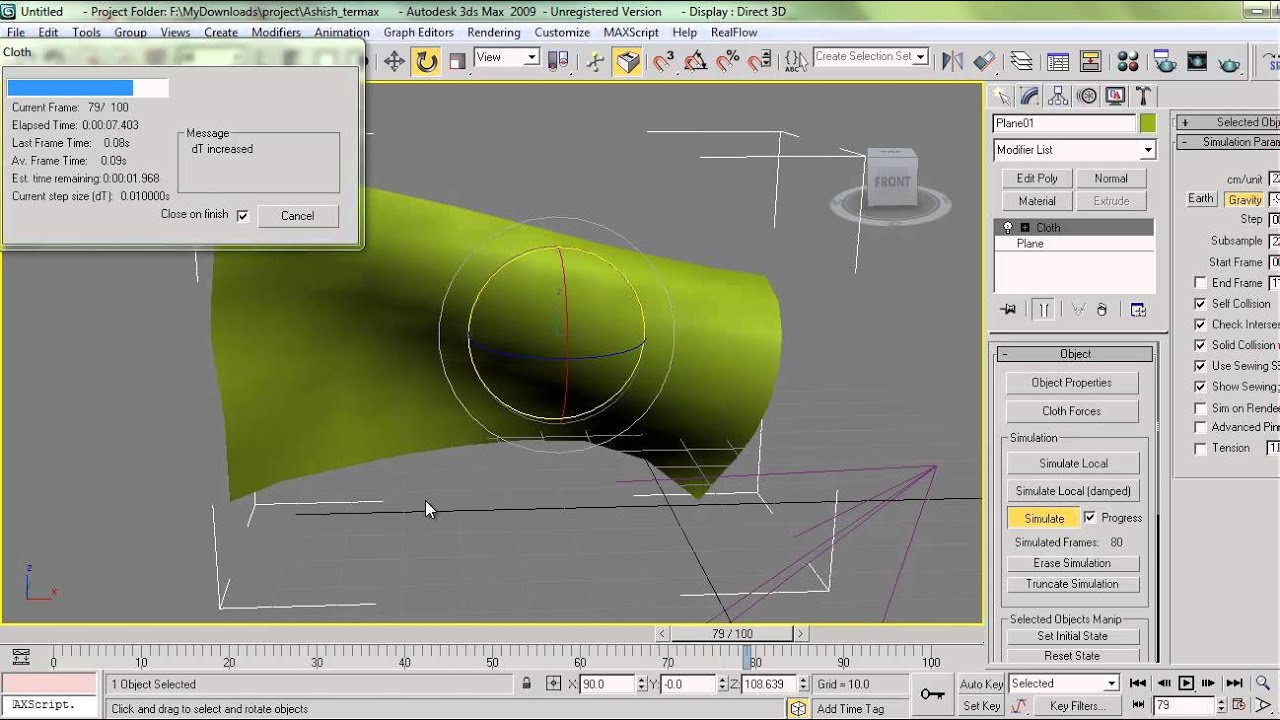Enable Sim on Render checkbox
This screenshot has width=1280, height=720.
point(1200,408)
